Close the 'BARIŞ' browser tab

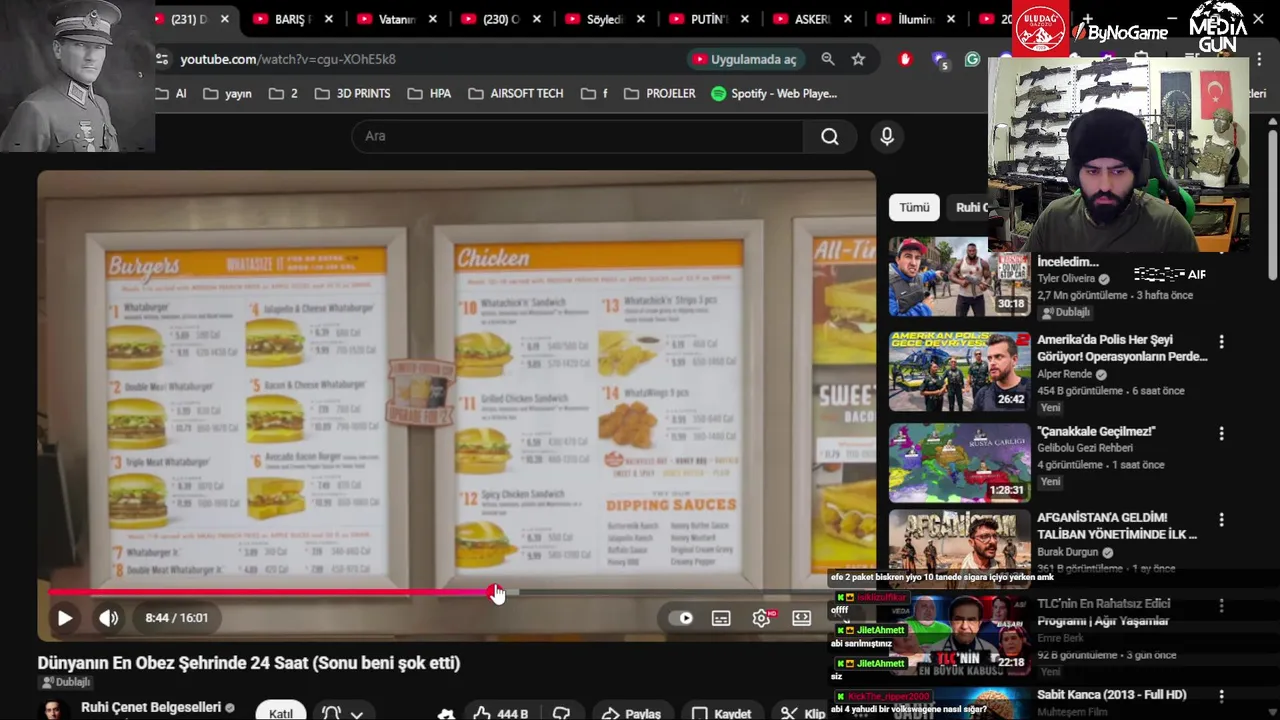[329, 19]
